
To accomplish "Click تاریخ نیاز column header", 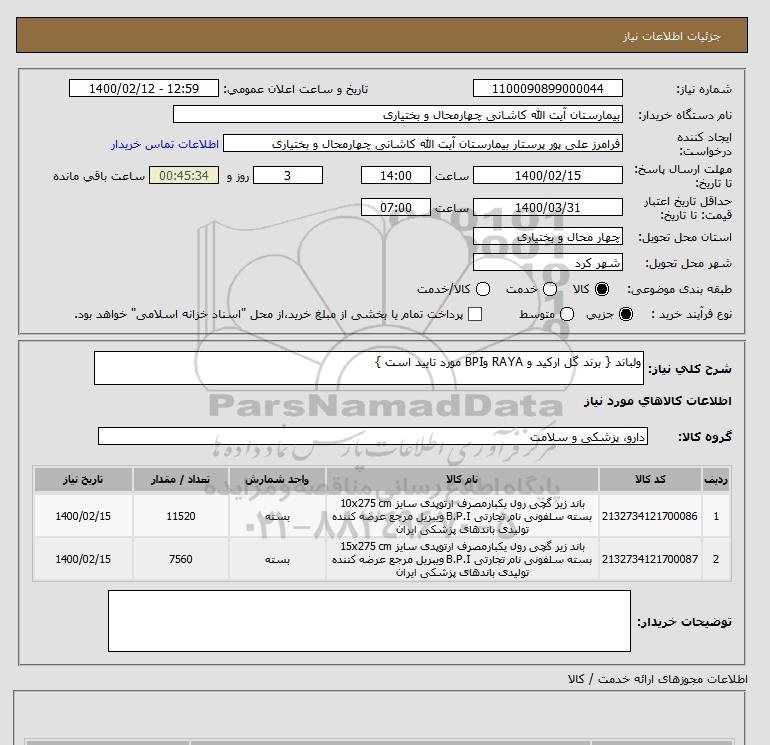I will coord(83,479).
